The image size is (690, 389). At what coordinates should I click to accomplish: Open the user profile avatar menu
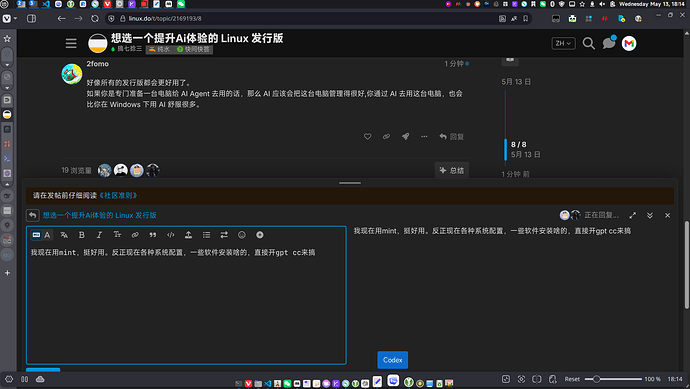tap(629, 43)
